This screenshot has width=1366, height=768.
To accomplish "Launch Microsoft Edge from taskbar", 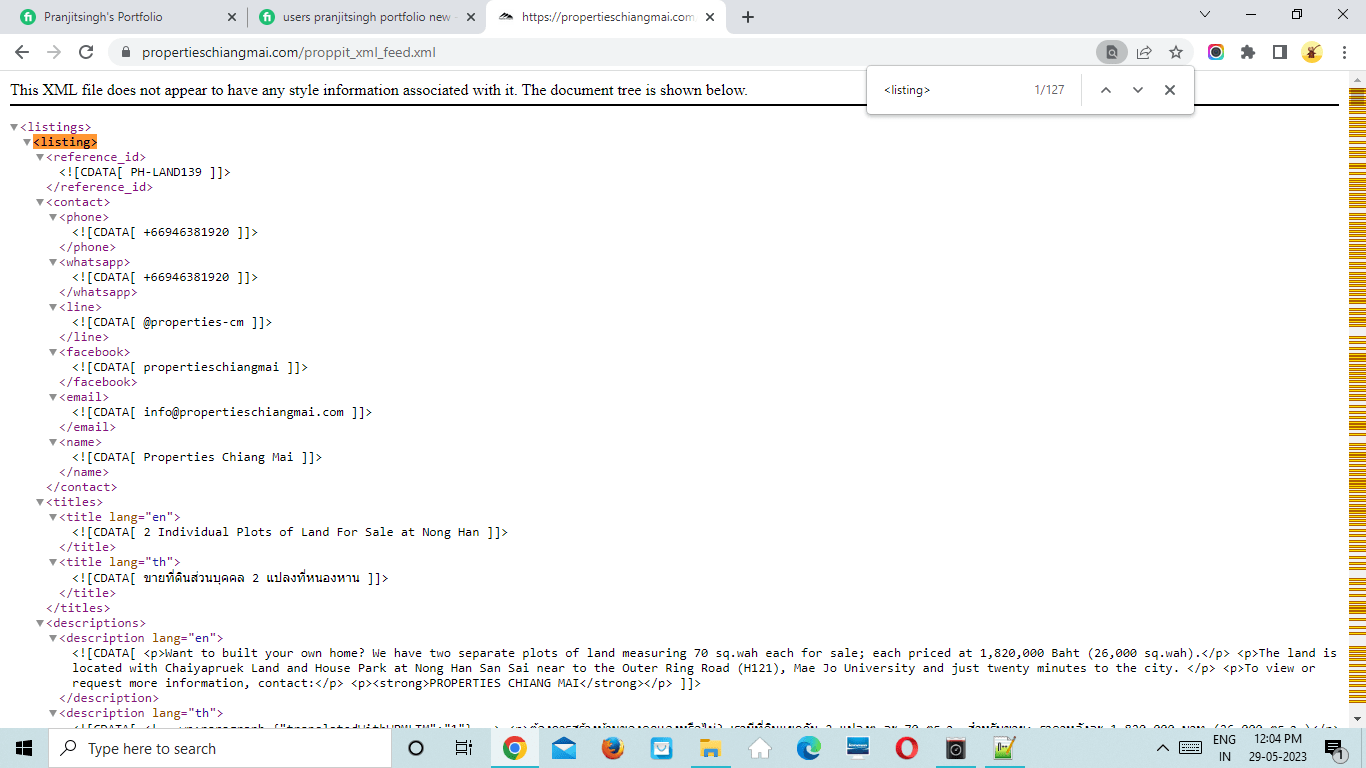I will click(x=808, y=748).
